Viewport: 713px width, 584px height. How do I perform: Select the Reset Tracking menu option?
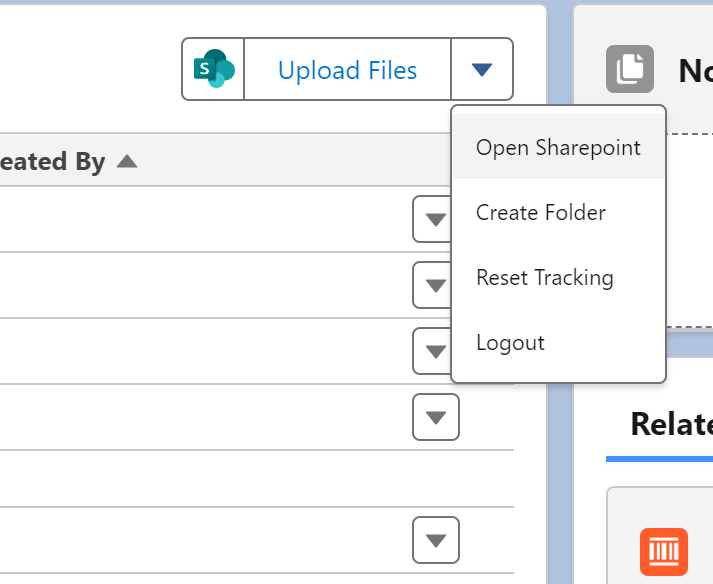point(545,277)
